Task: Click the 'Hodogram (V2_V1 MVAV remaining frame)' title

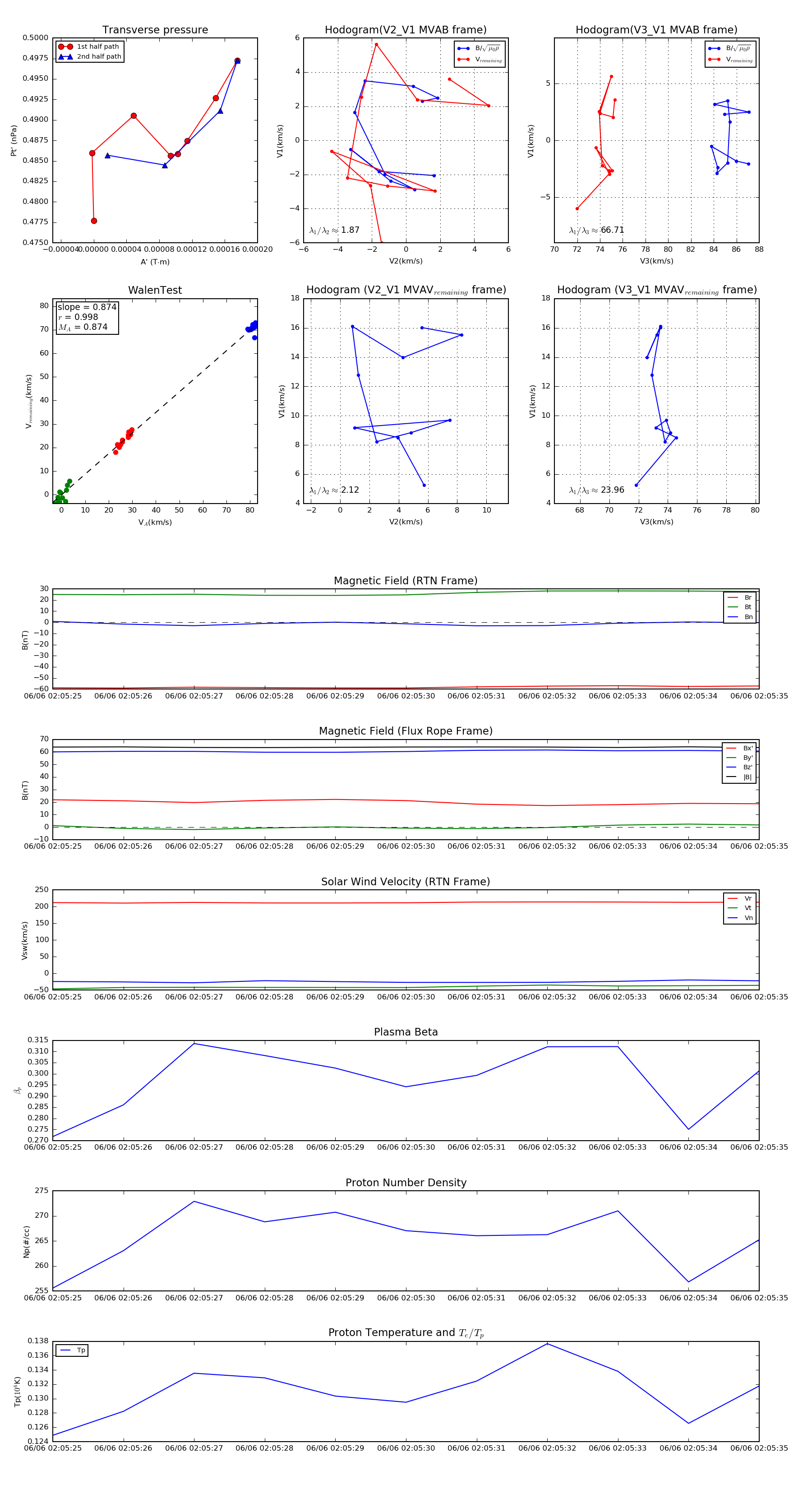Action: click(406, 290)
